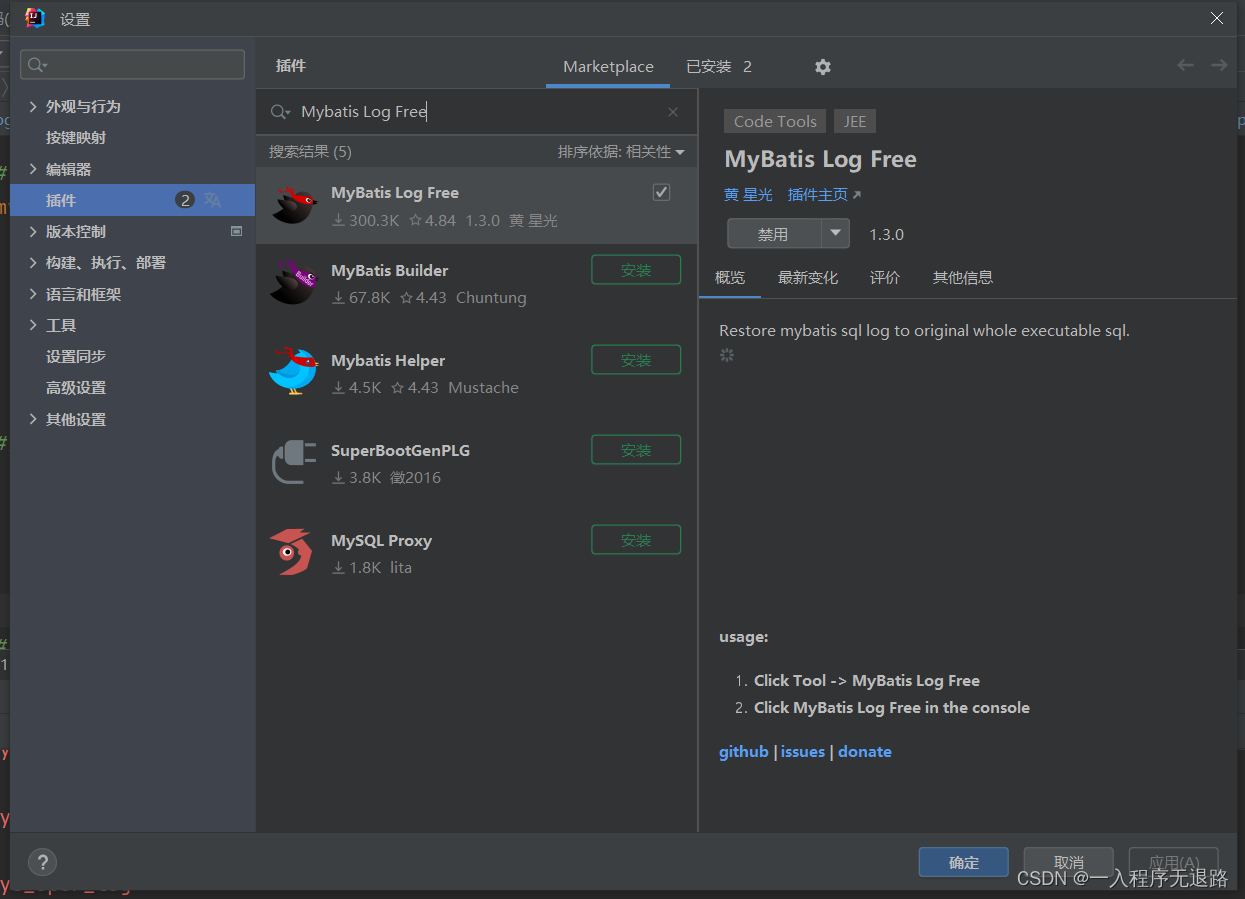Screen dimensions: 1245x899
Task: Click the magnifier icon in settings search
Action: tap(34, 64)
